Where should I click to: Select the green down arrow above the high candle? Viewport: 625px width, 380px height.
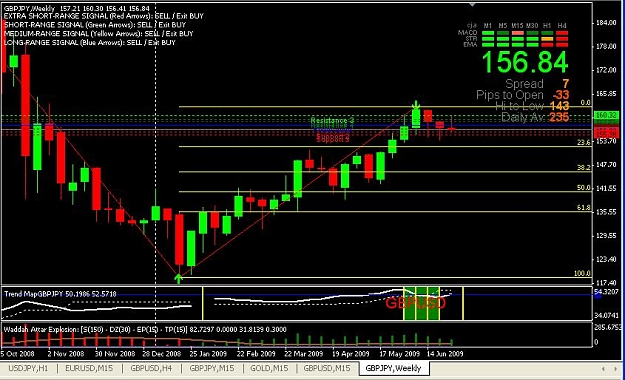(x=416, y=105)
